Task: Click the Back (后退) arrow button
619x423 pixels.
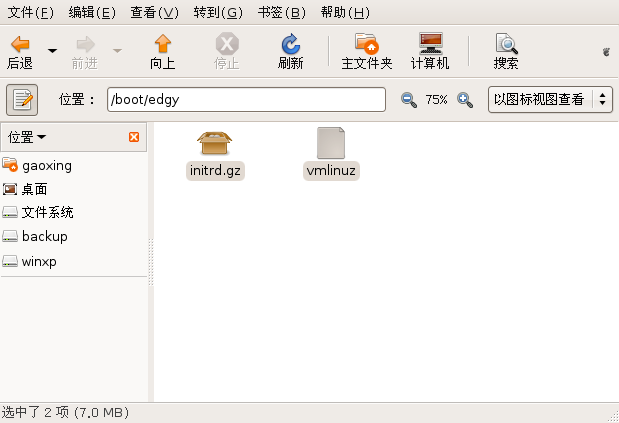Action: click(20, 51)
